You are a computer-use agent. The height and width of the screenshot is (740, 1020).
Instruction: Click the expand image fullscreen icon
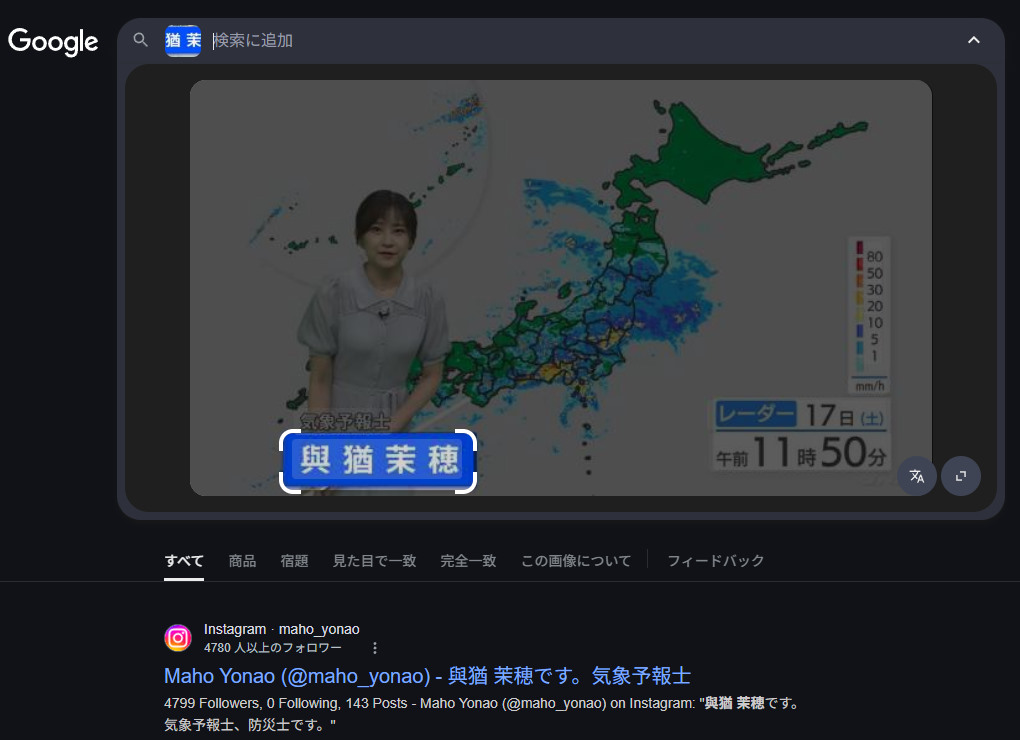961,476
